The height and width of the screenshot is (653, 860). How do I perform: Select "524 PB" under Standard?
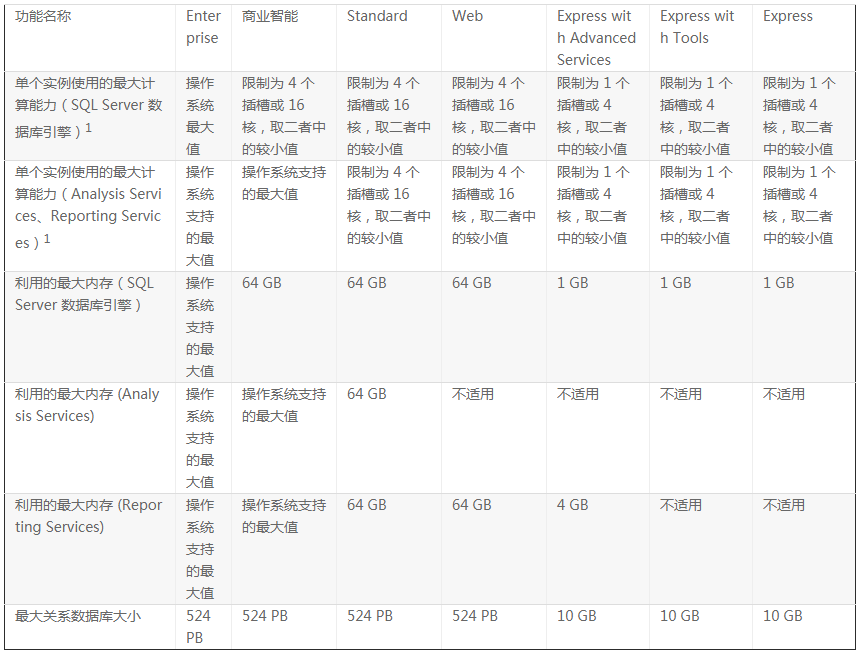tap(370, 616)
